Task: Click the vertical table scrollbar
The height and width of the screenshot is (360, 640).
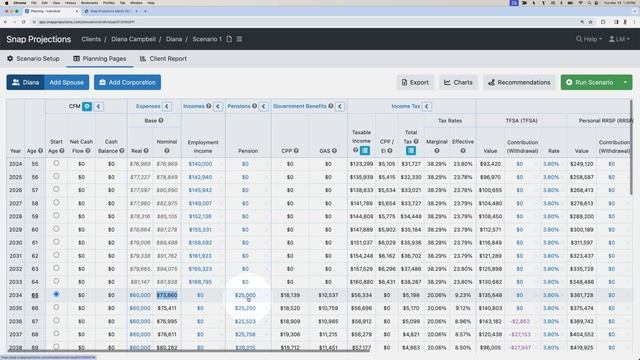Action: coord(631,147)
